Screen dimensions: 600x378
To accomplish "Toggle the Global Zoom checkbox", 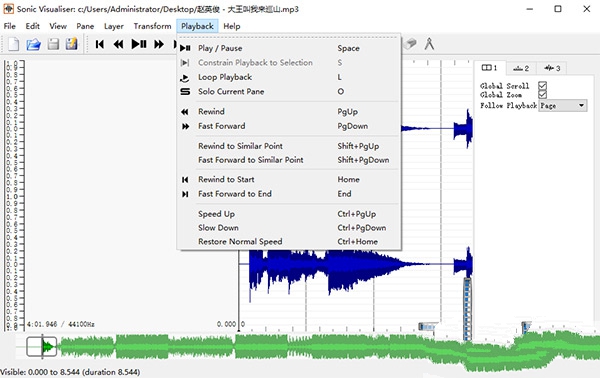I will [542, 94].
